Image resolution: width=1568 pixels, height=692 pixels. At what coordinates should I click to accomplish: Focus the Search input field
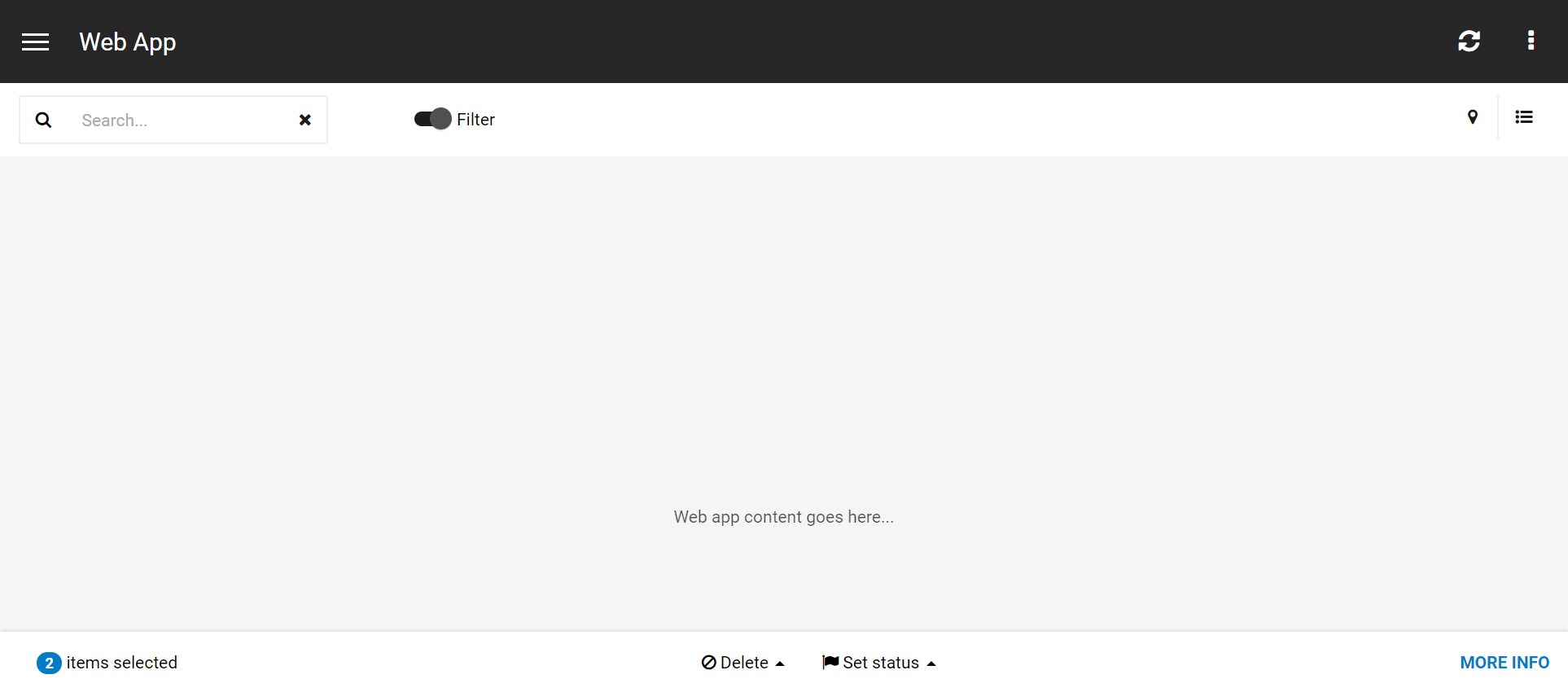(183, 120)
